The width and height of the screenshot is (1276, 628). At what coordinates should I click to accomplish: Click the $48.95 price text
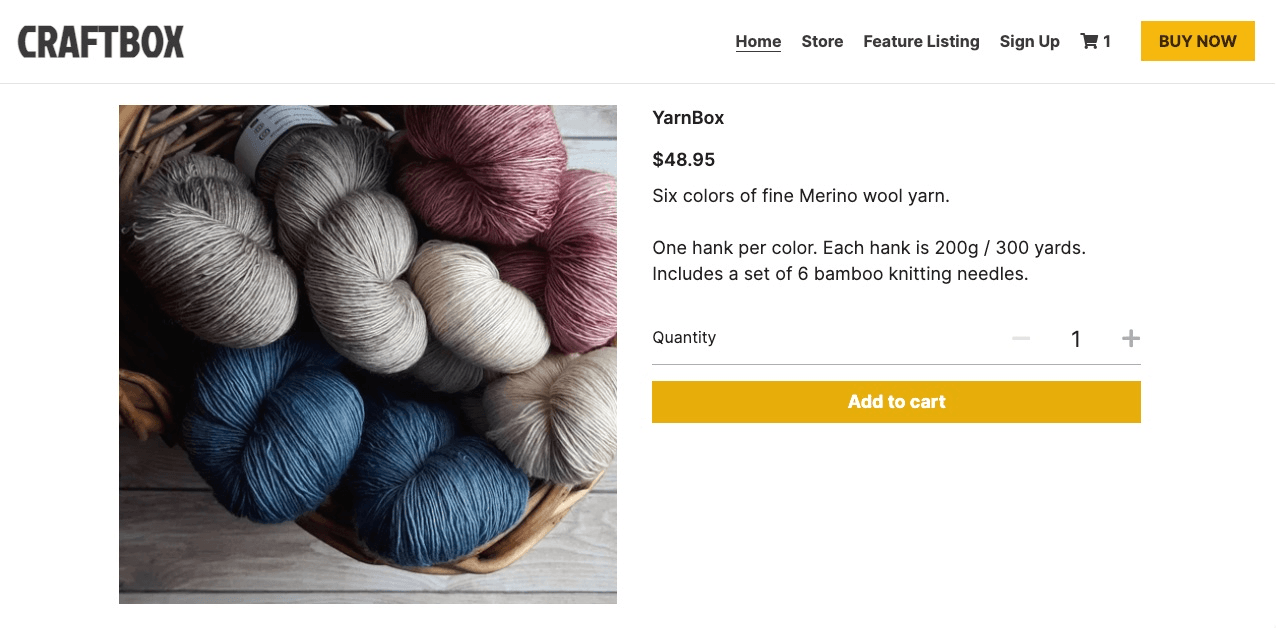point(683,159)
